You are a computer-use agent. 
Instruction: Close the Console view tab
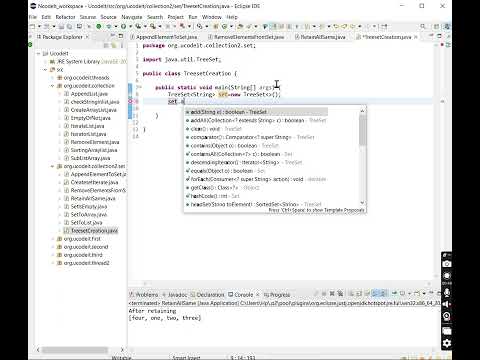[257, 295]
